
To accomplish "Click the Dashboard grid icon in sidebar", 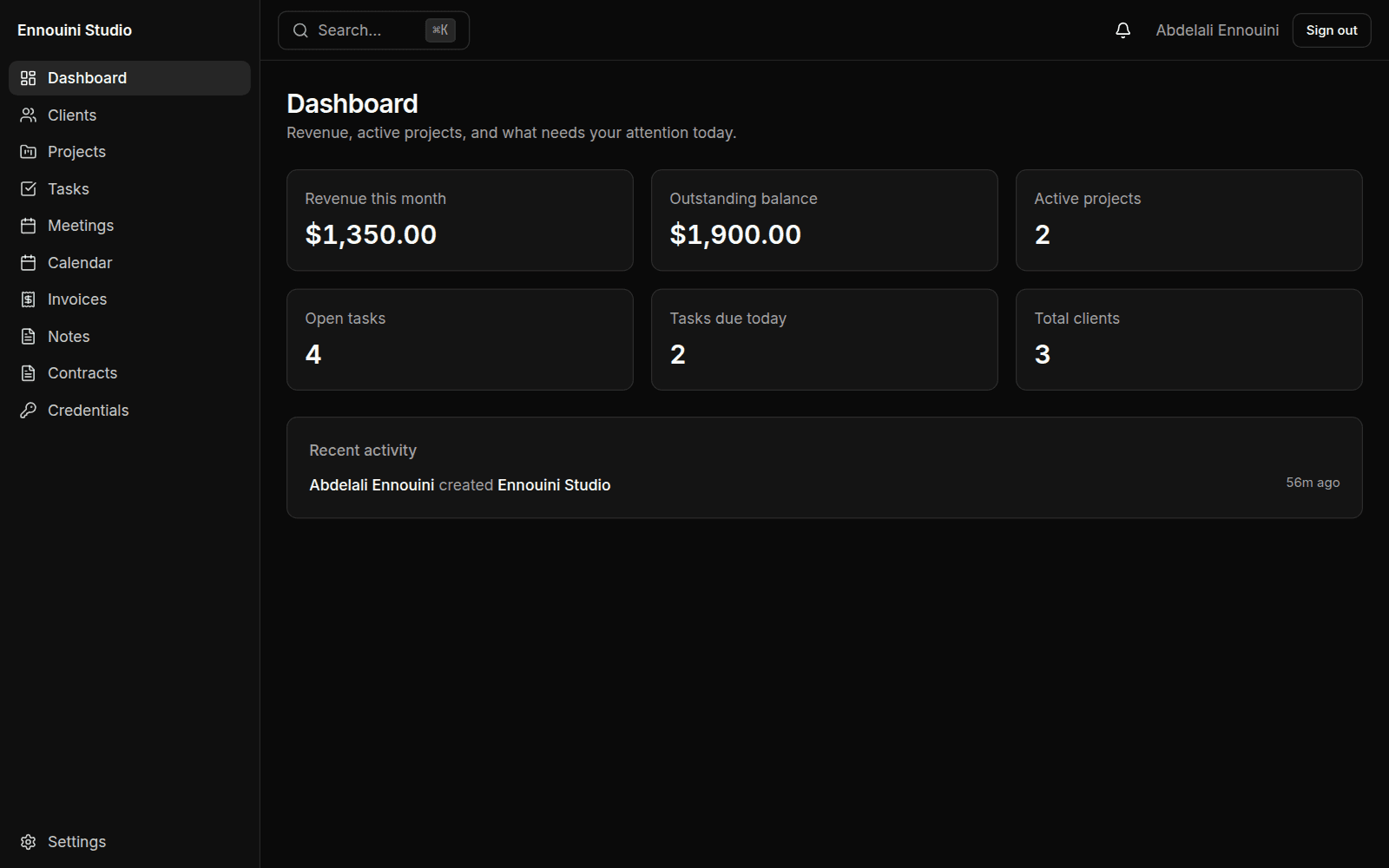I will [29, 78].
